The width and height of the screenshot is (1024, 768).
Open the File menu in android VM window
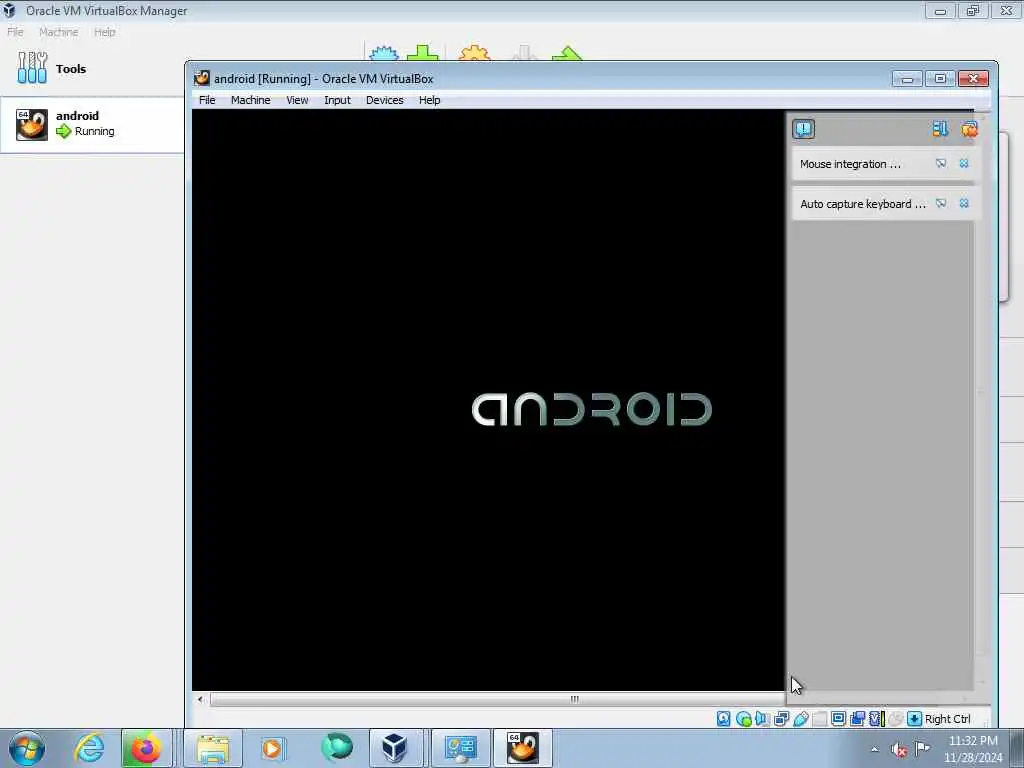tap(207, 100)
